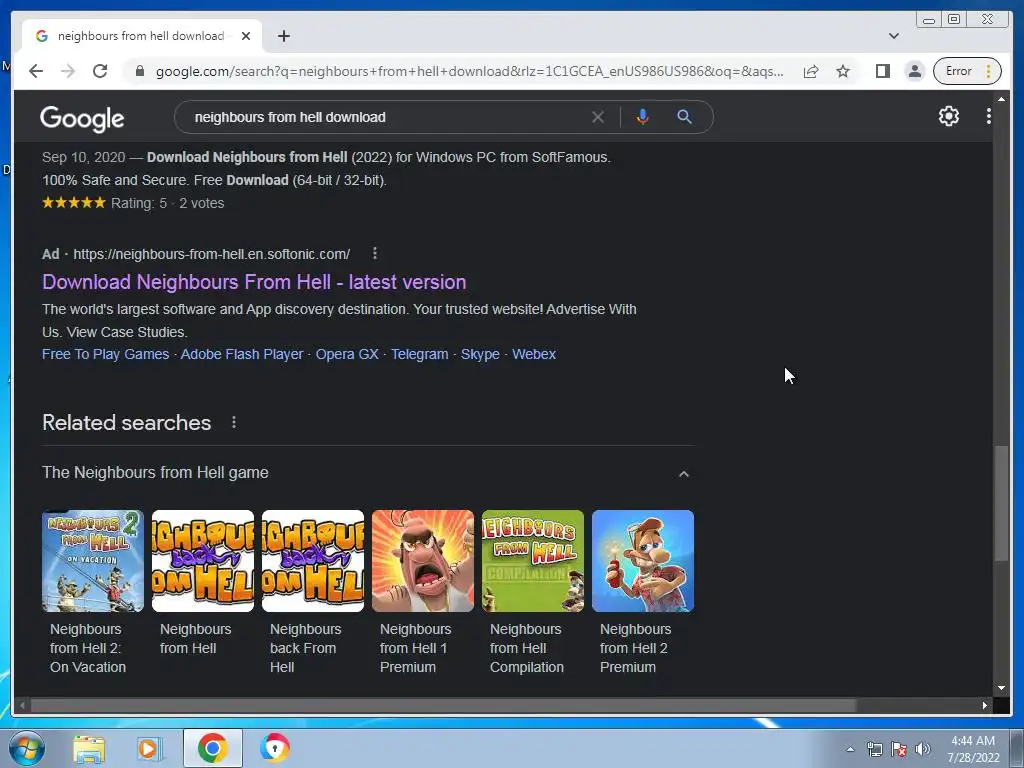Click the forward navigation arrow

pos(68,71)
